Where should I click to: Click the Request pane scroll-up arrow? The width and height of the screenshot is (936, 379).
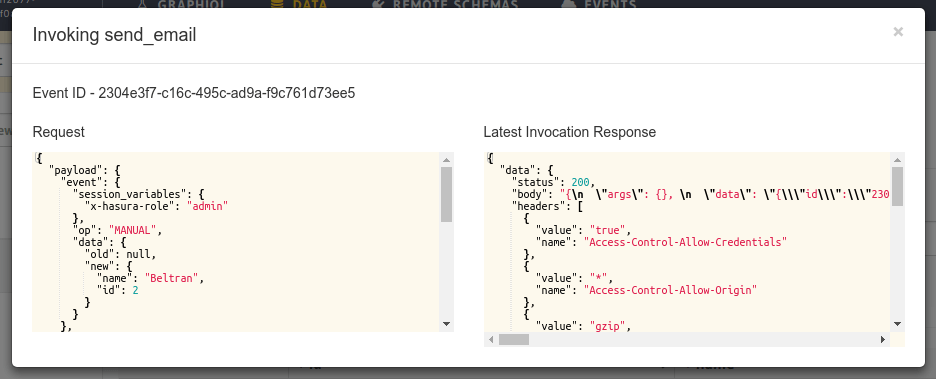point(447,159)
